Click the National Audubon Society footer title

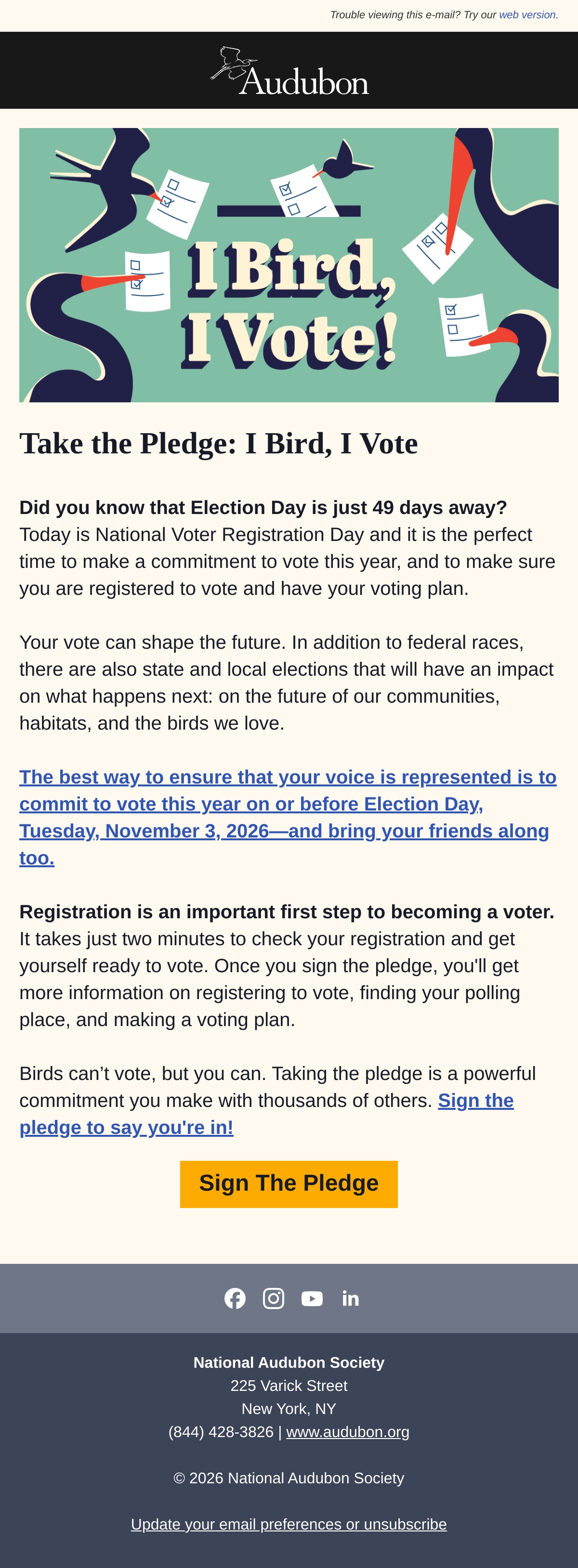click(289, 1362)
